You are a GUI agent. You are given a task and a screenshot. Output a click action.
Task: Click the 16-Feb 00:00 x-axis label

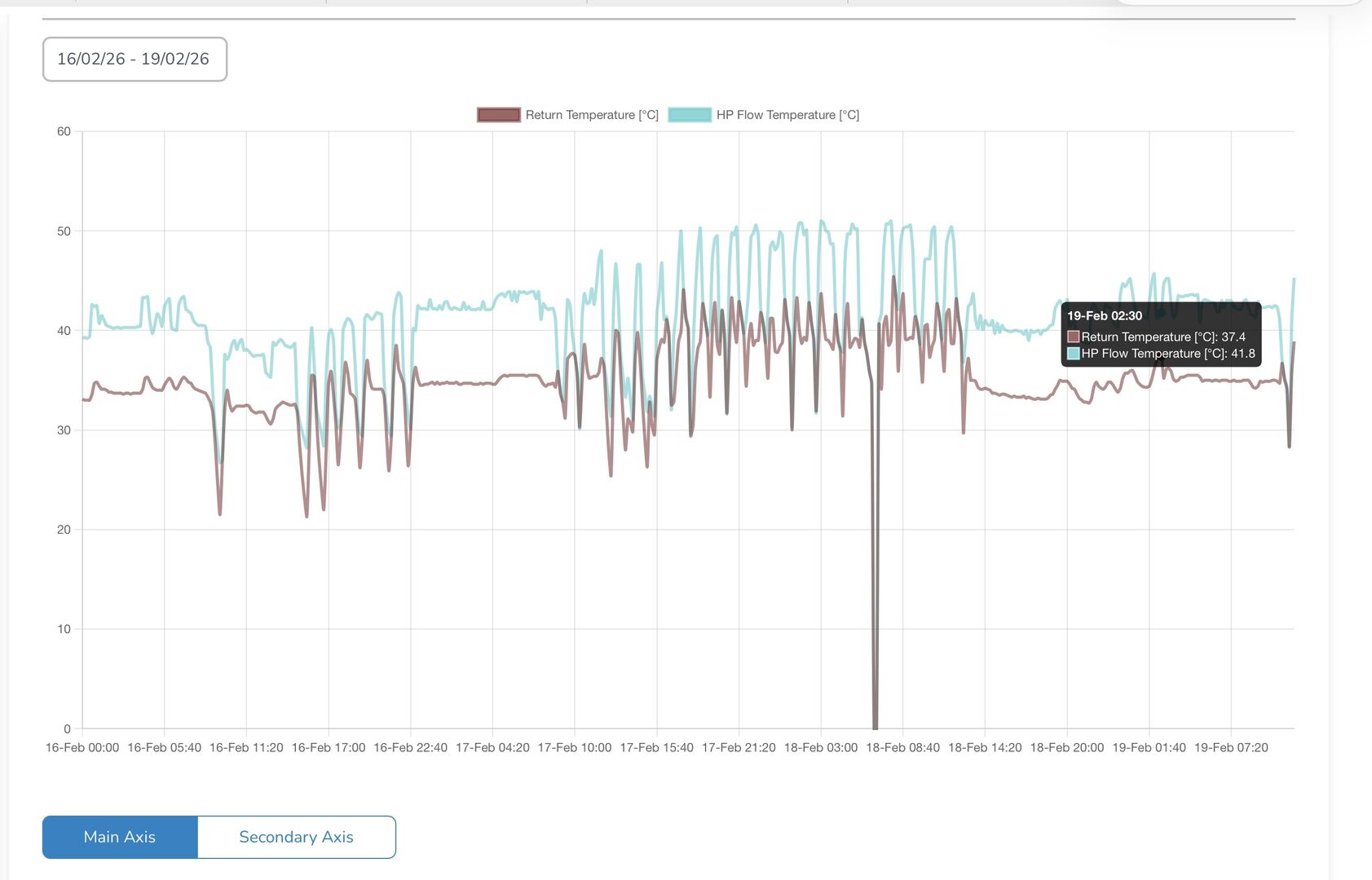pos(82,747)
